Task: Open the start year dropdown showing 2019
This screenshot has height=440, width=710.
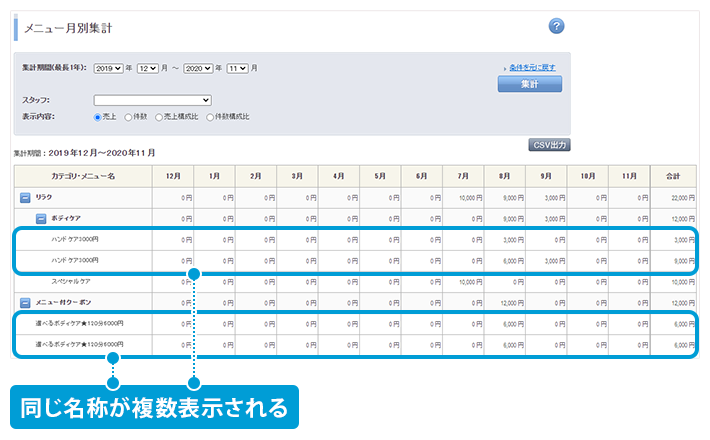Action: point(108,68)
